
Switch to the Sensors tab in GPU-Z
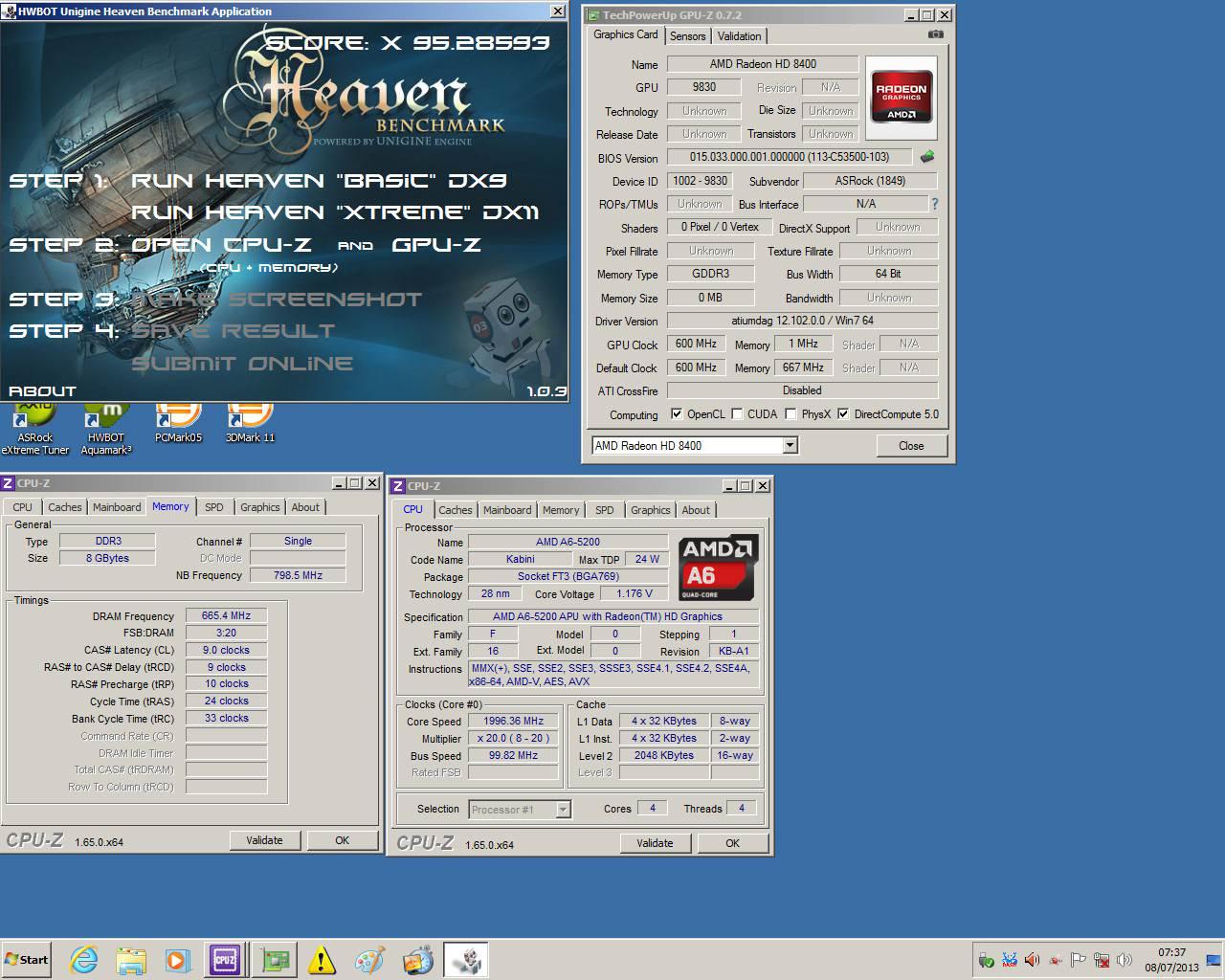pyautogui.click(x=687, y=36)
